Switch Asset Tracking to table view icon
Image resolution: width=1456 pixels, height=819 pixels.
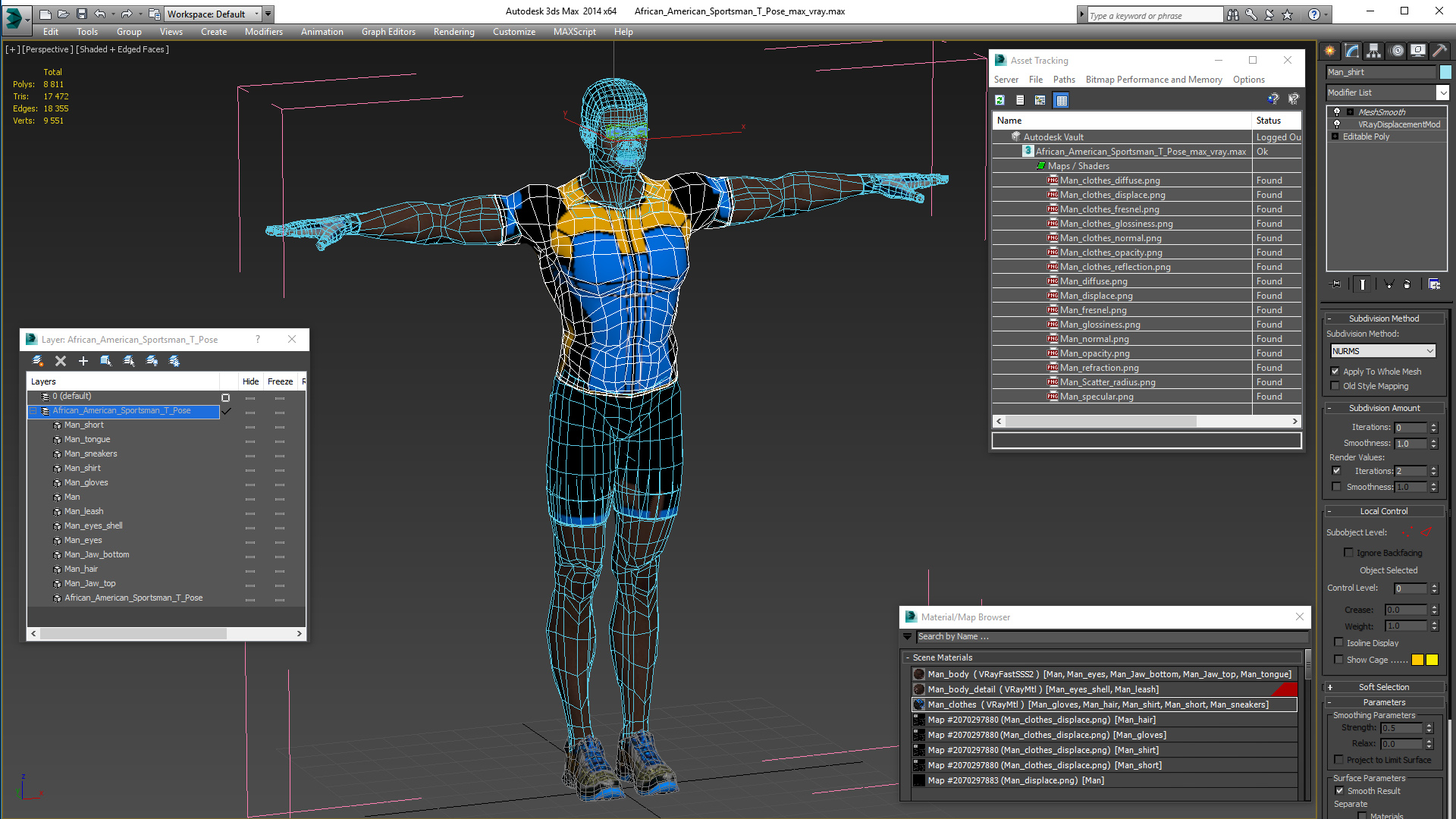[1062, 100]
